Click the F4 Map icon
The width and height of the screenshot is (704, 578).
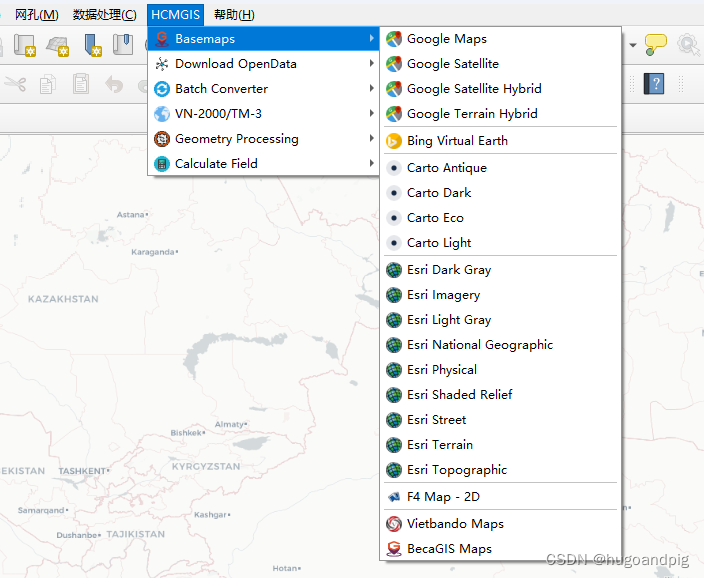pos(394,497)
